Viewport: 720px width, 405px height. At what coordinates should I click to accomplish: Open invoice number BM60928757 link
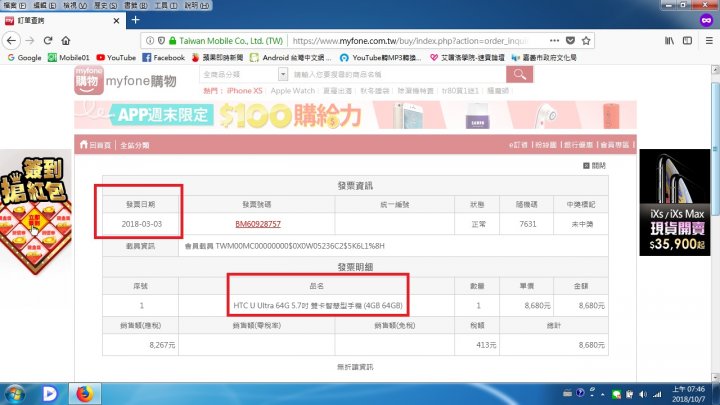pyautogui.click(x=258, y=224)
